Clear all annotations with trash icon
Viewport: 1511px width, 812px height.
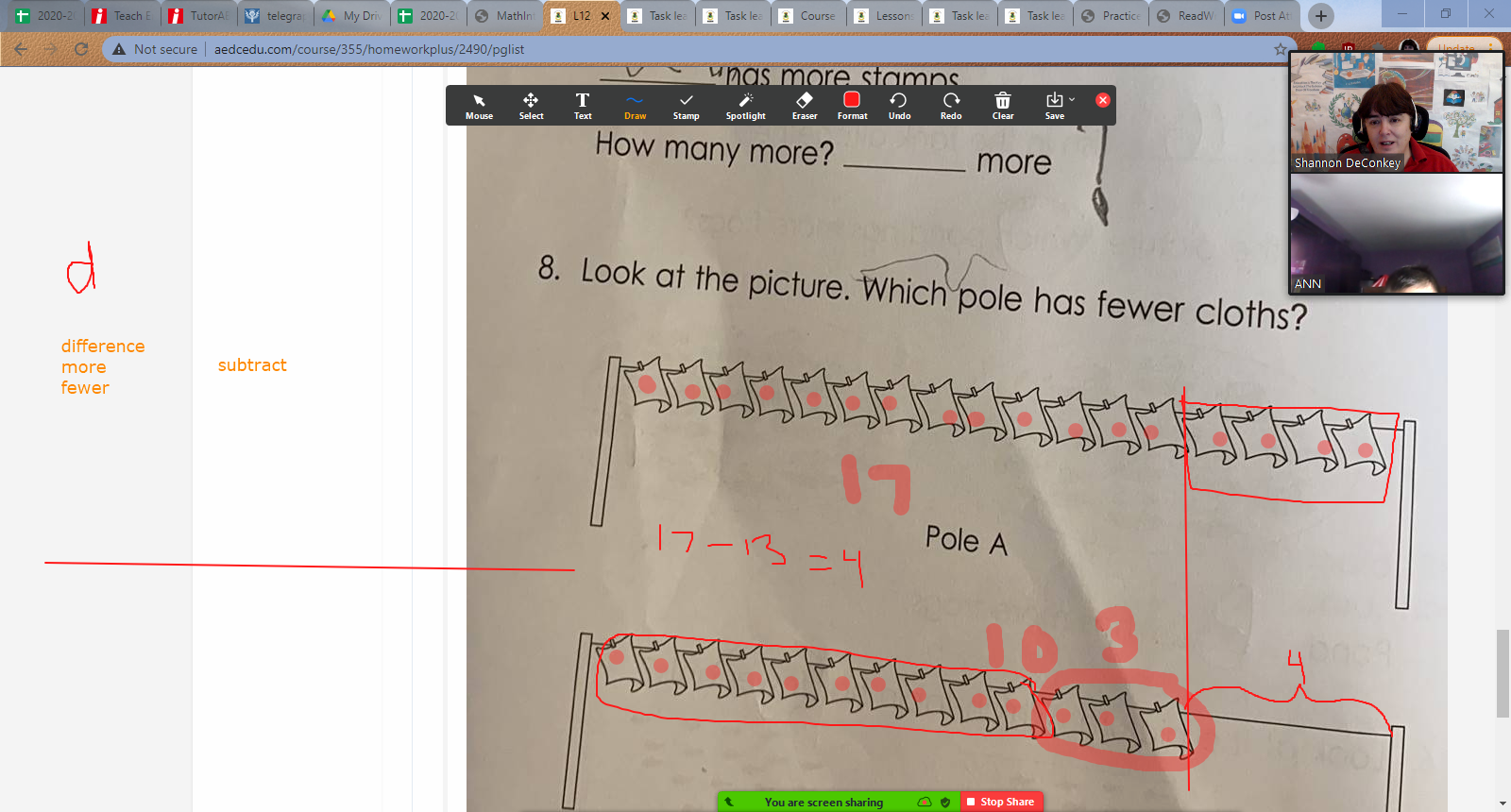(x=1003, y=106)
